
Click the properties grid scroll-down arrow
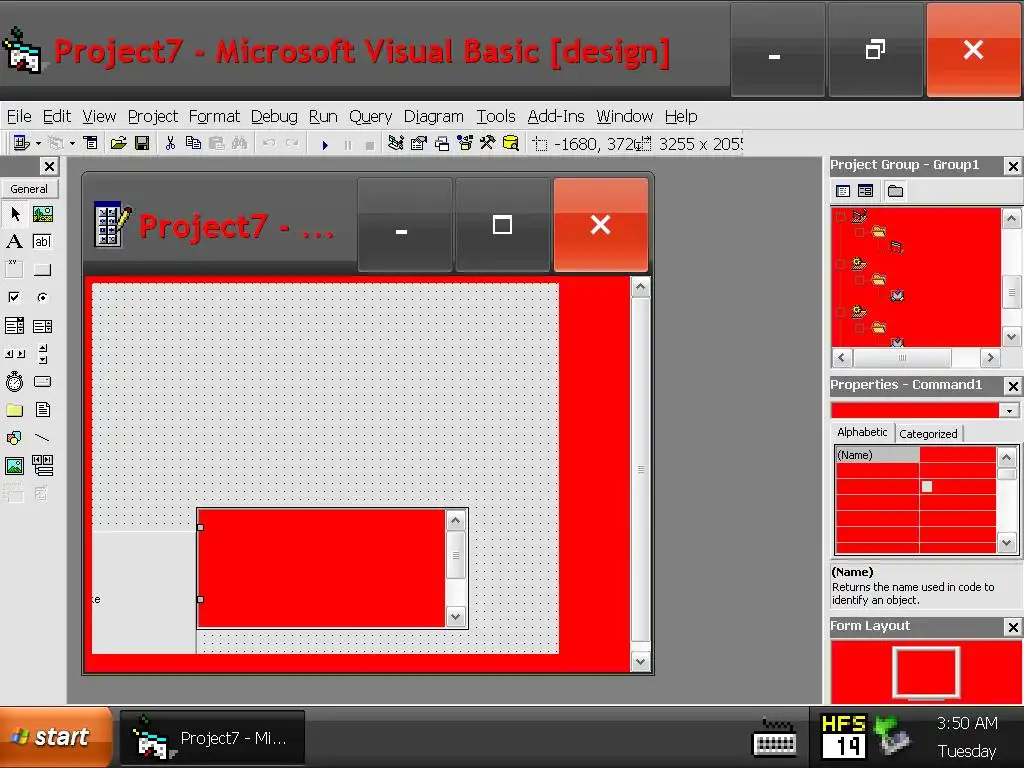click(1006, 542)
